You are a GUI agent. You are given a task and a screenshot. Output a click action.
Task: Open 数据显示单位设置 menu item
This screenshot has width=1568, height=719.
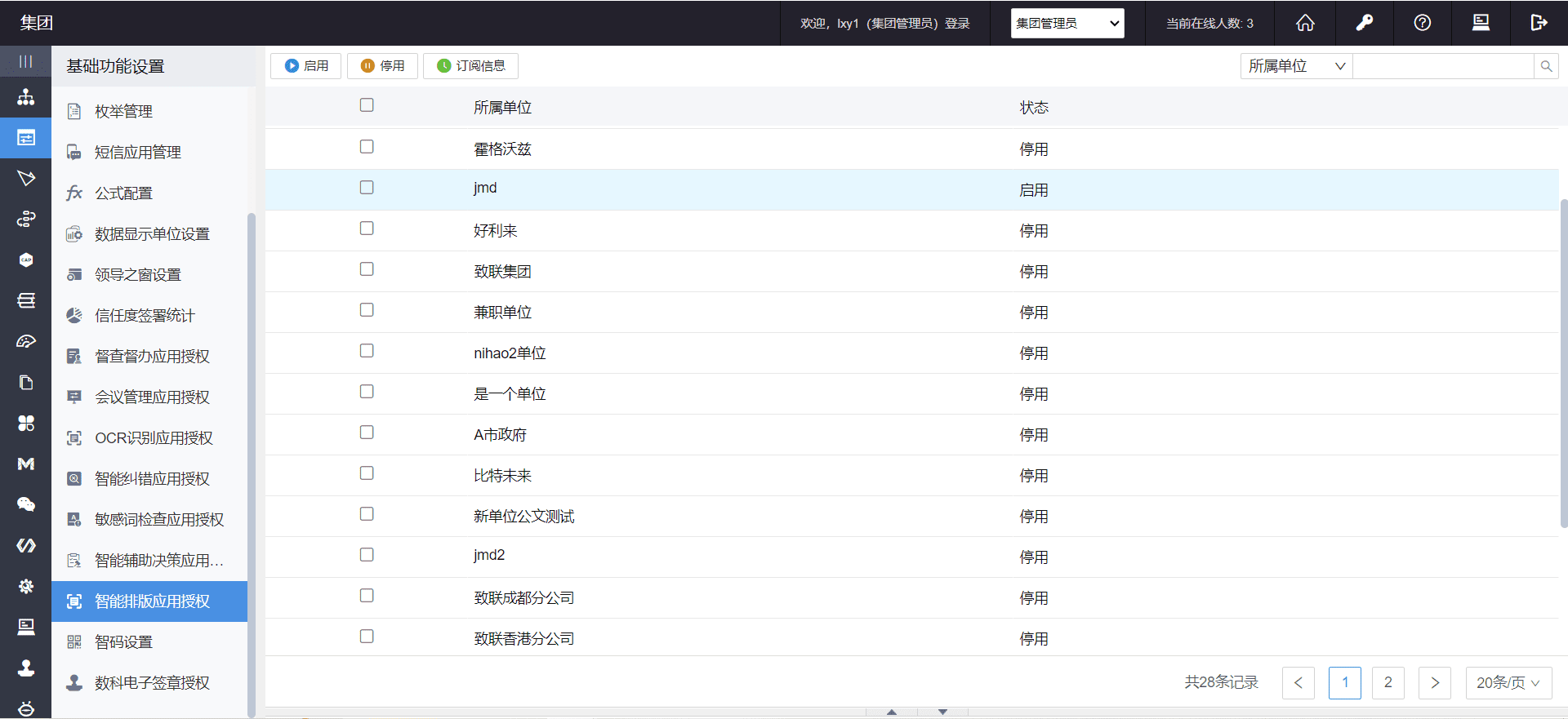[149, 234]
